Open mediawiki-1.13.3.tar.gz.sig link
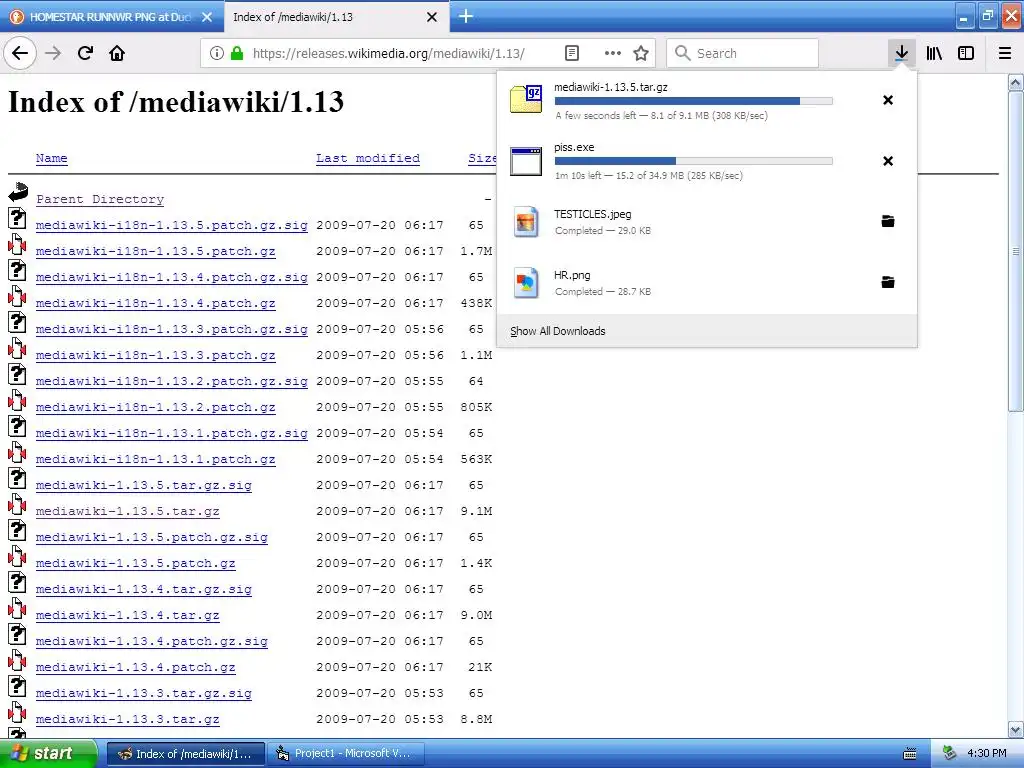The image size is (1024, 768). pos(144,694)
